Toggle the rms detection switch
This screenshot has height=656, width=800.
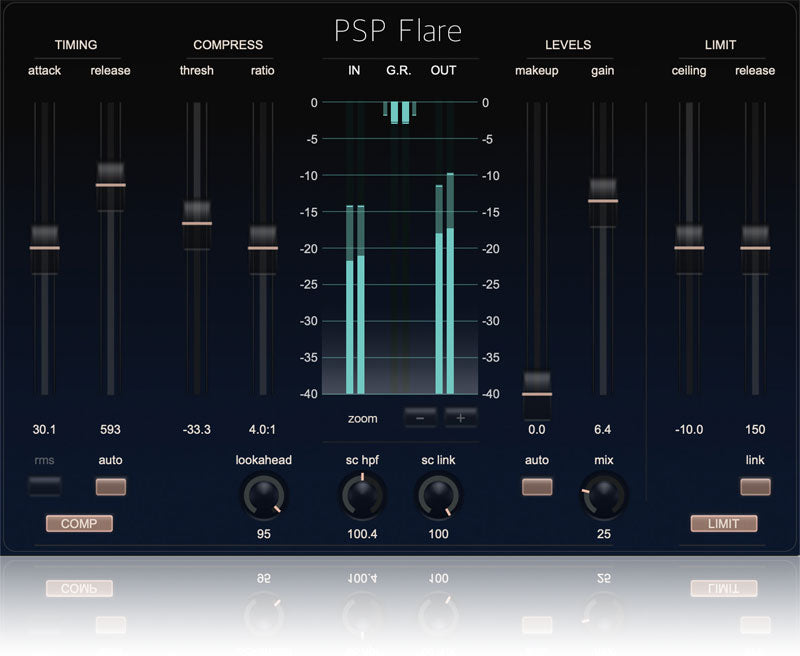click(44, 486)
